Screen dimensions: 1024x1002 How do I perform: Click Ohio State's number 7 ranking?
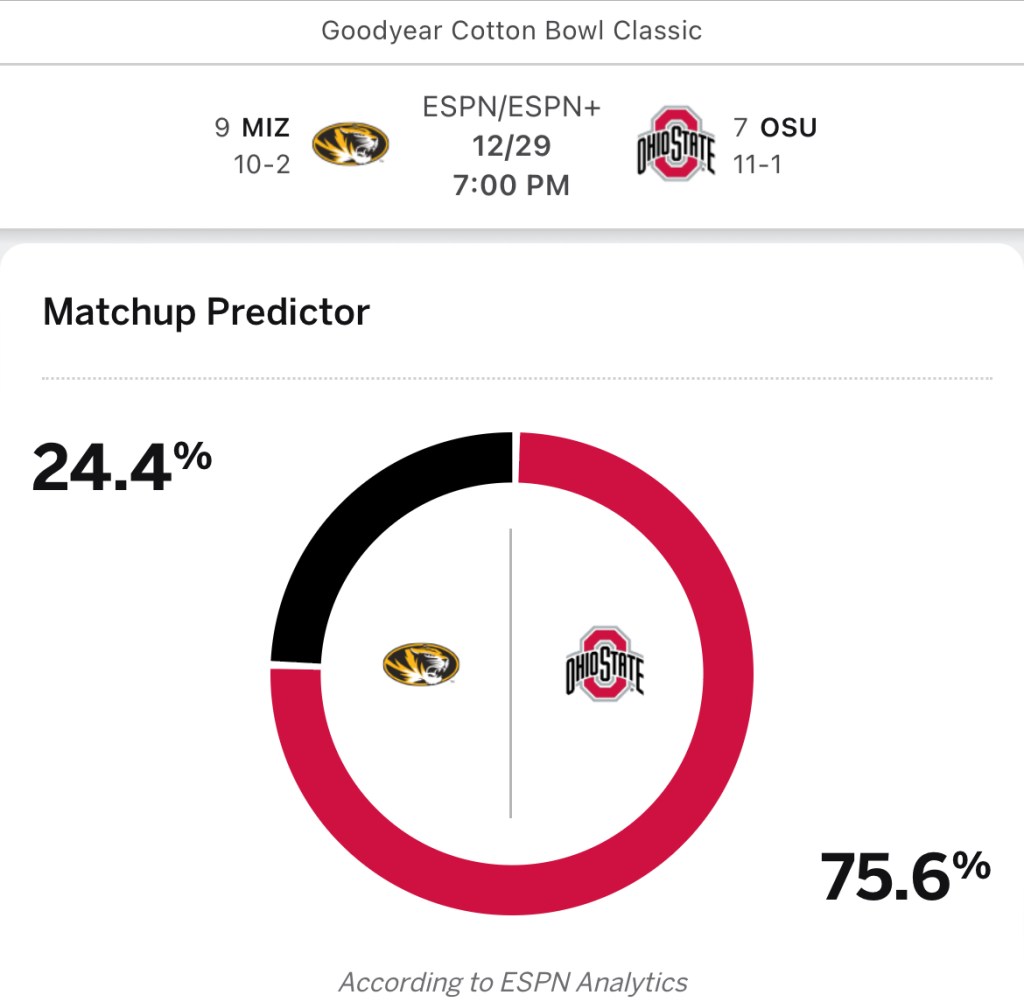741,128
